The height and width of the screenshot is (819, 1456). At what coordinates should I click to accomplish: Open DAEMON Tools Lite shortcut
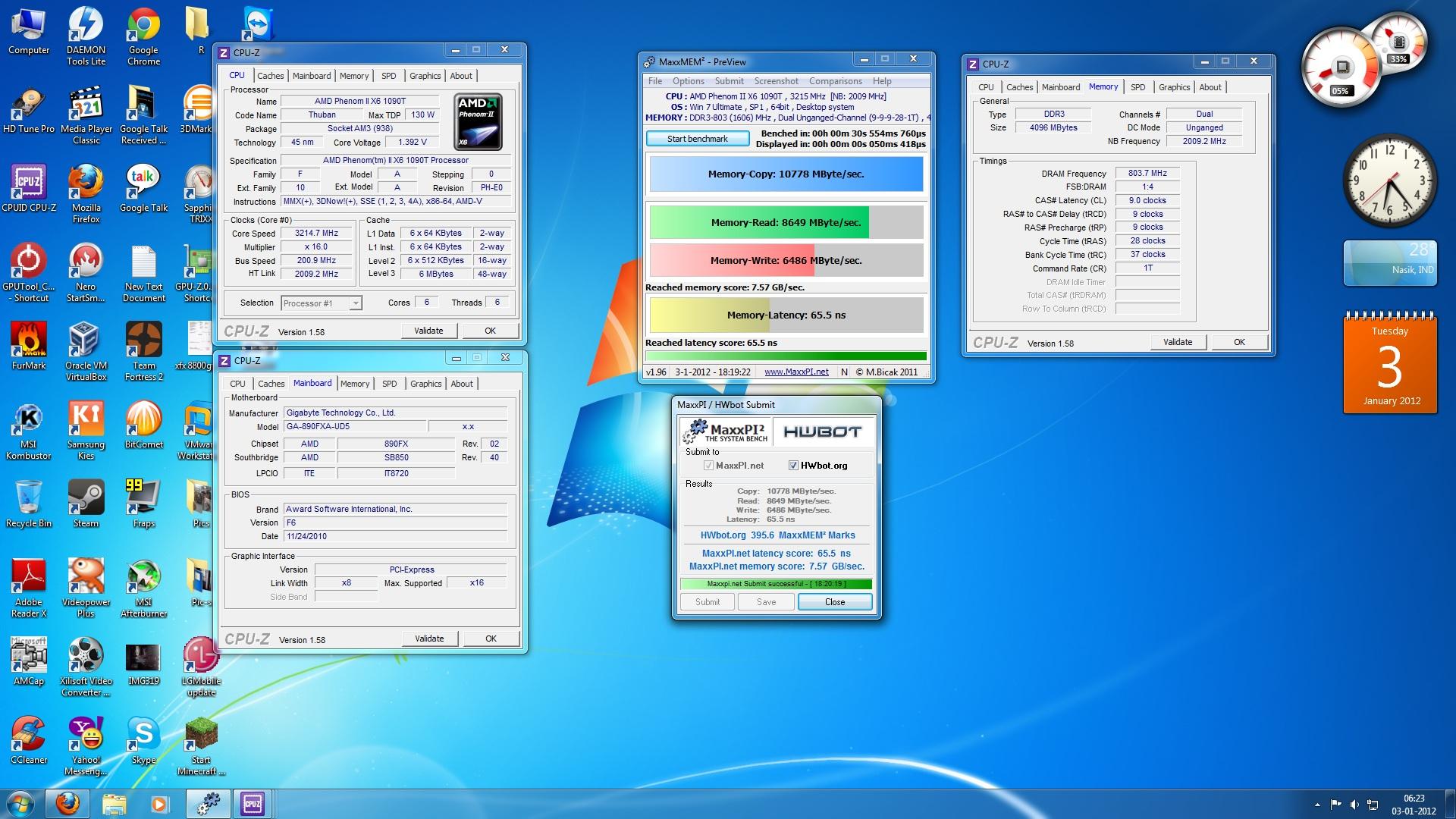tap(86, 36)
